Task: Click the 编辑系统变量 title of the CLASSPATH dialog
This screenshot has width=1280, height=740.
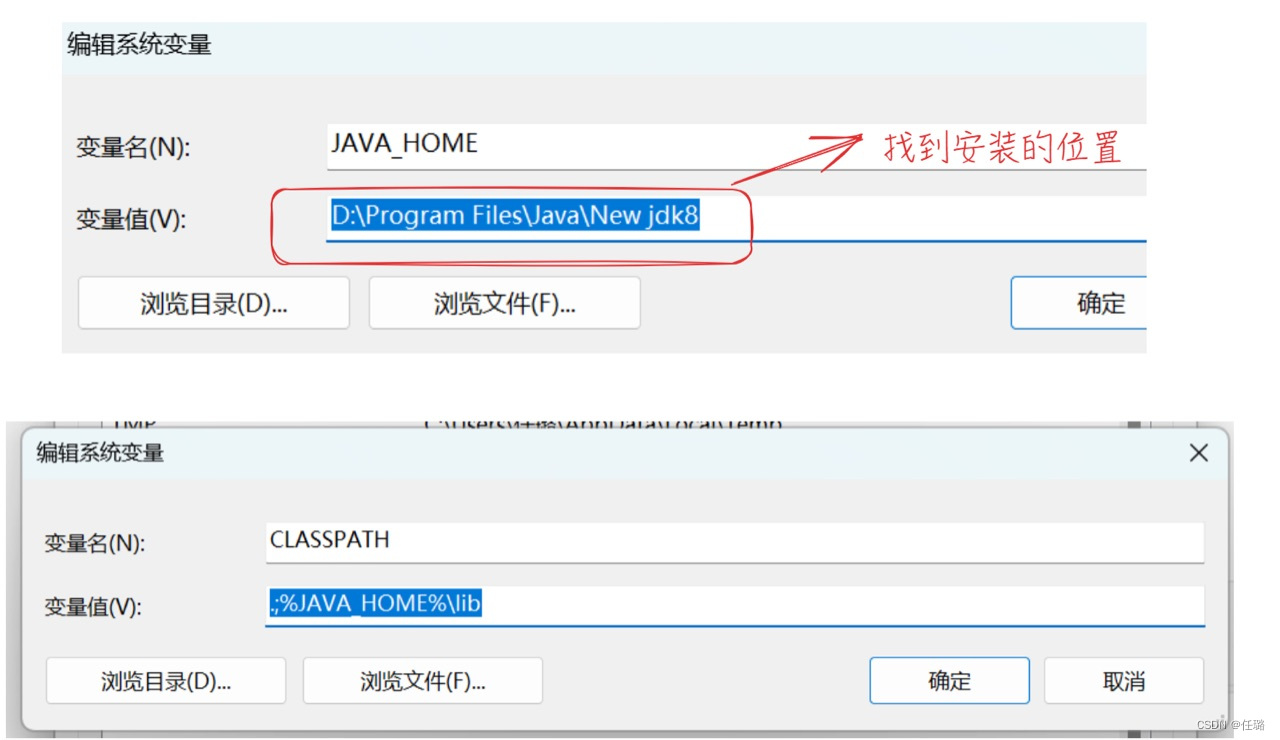Action: tap(100, 453)
